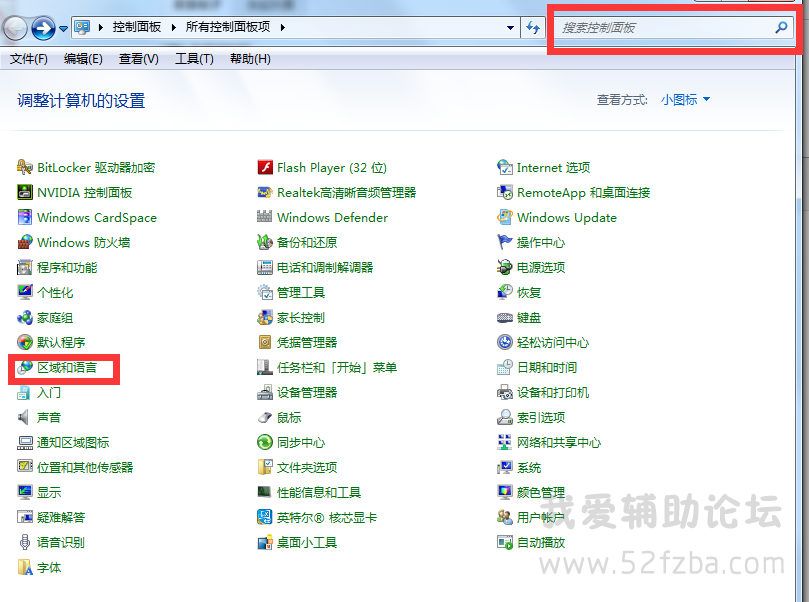Open the 家庭组 icon
This screenshot has width=809, height=602.
pos(24,317)
